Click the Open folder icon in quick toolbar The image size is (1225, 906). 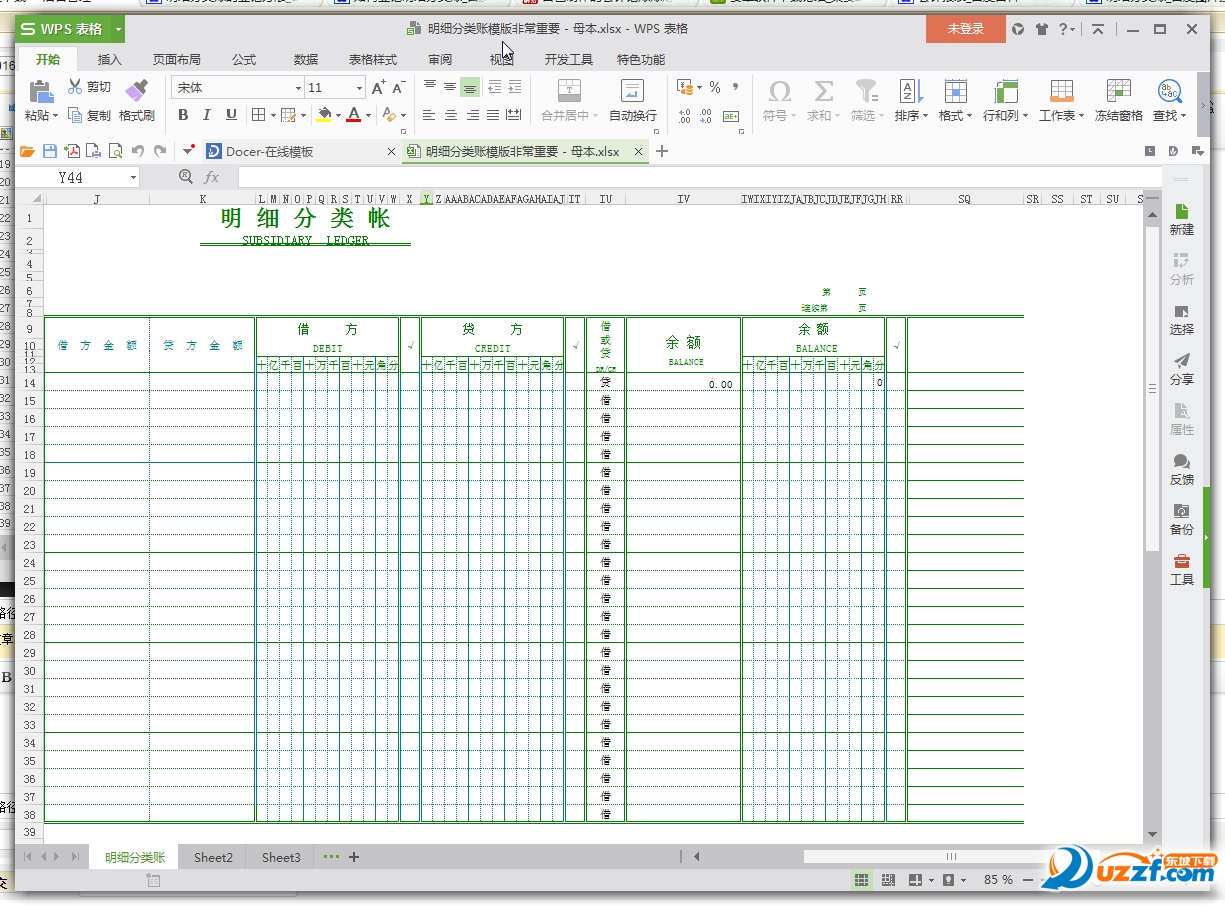27,151
